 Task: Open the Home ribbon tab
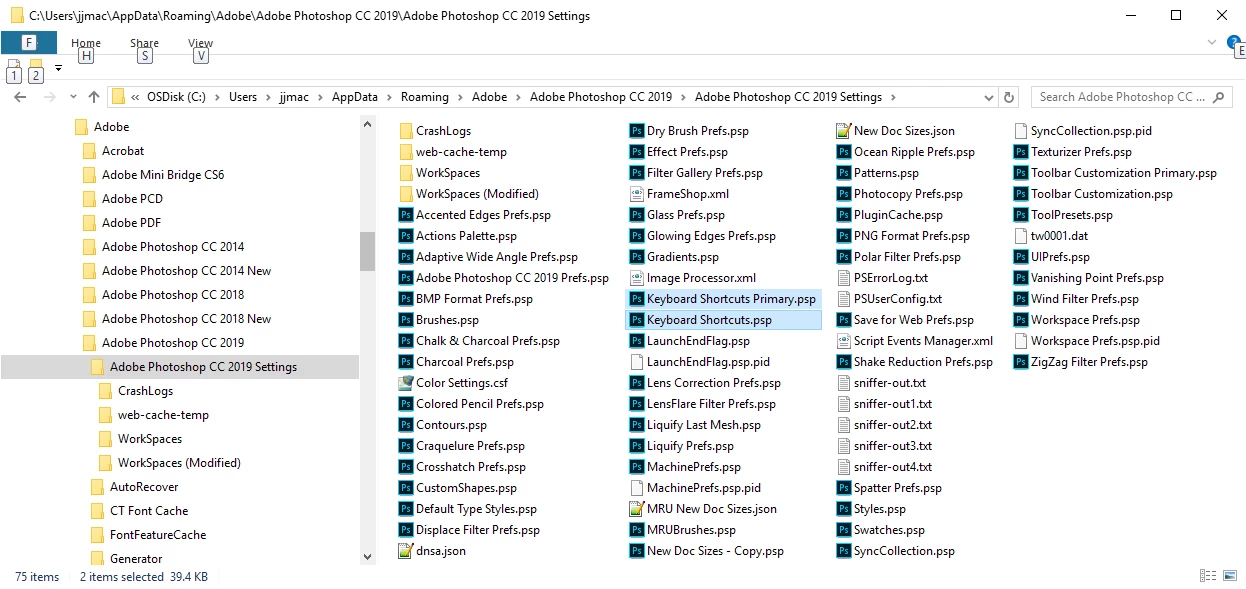pos(86,43)
